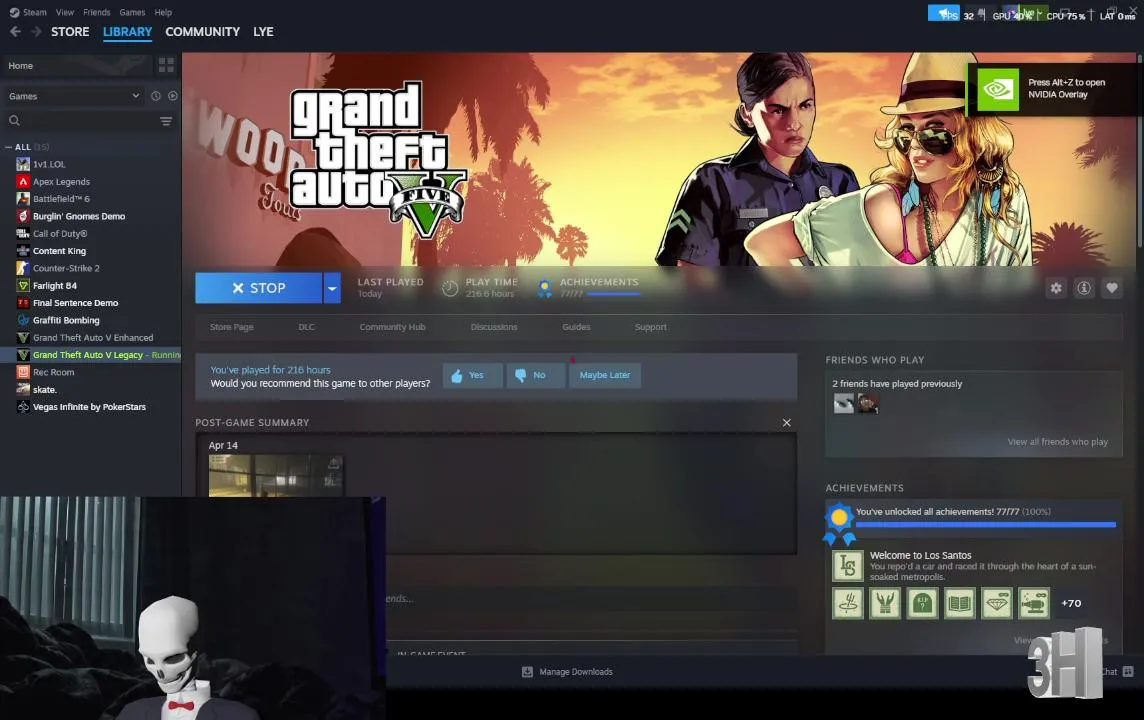Click the Maybe Later button
This screenshot has height=720, width=1144.
click(605, 375)
